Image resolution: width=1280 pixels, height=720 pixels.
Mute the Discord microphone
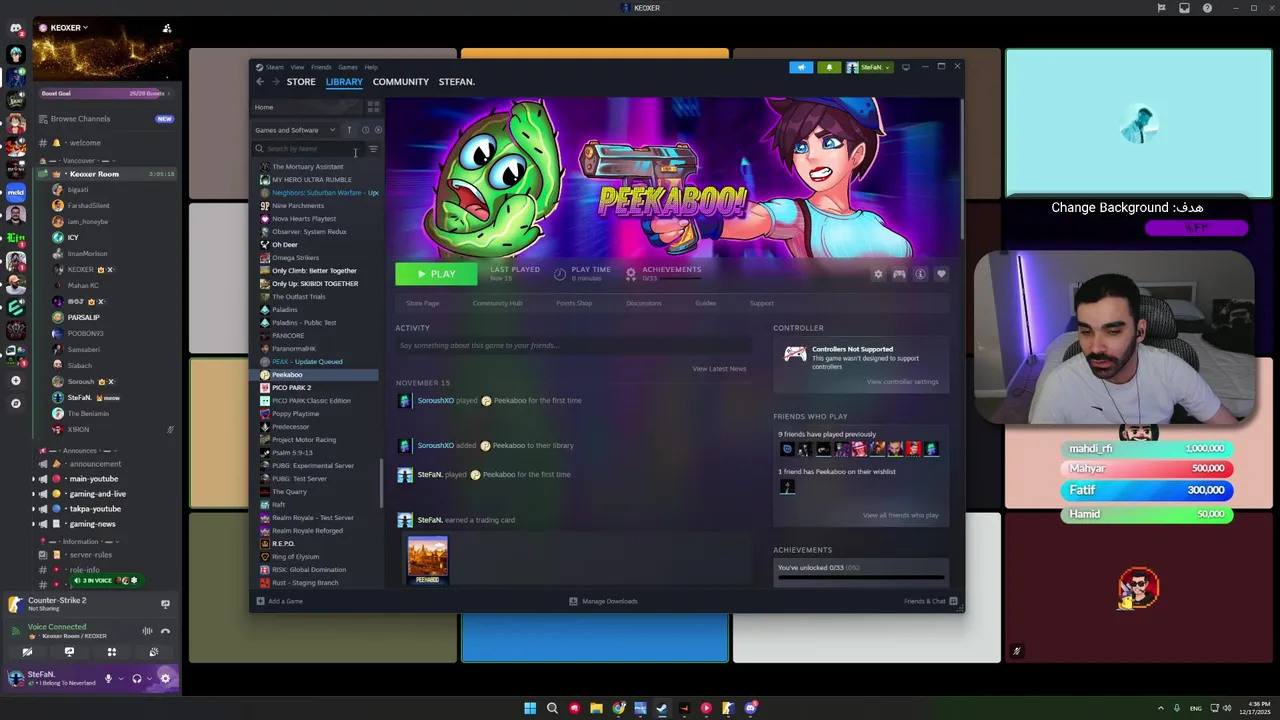pos(108,678)
